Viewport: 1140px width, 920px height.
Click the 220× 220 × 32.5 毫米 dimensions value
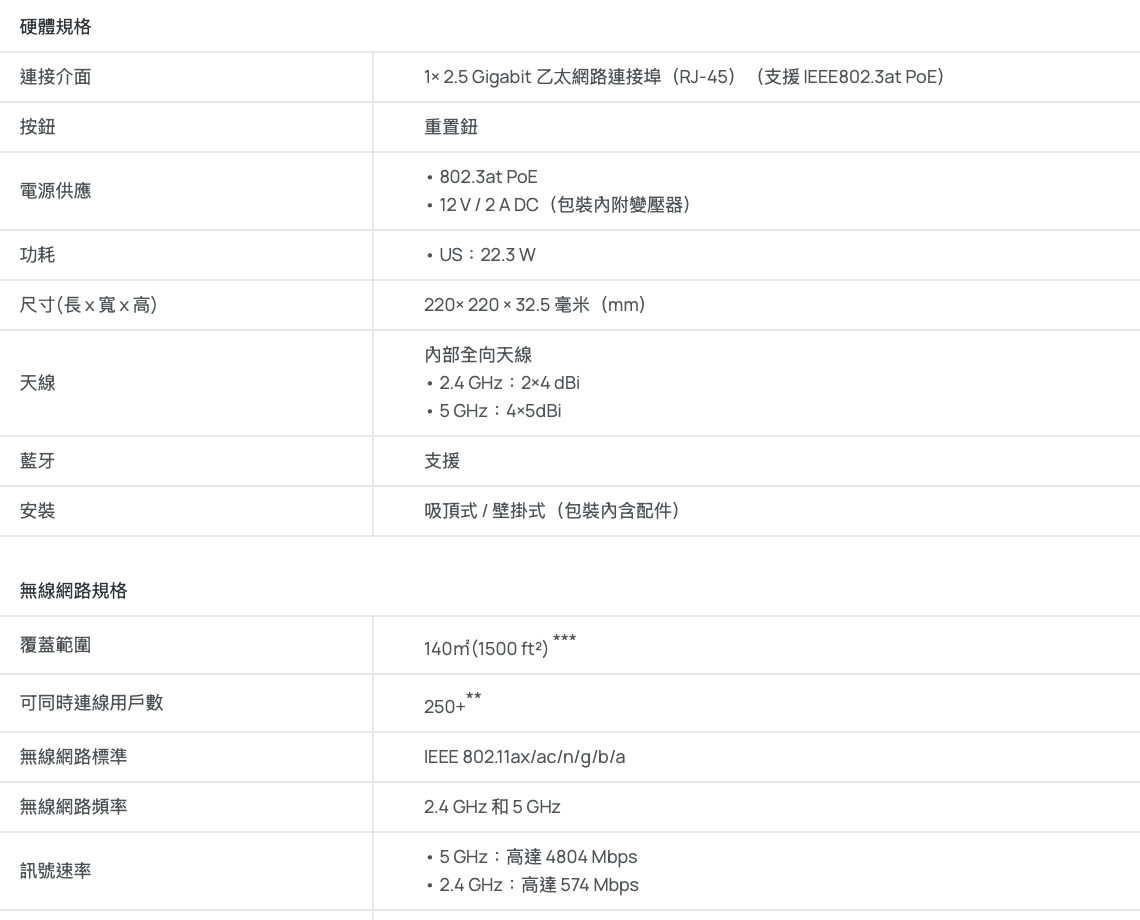click(534, 304)
